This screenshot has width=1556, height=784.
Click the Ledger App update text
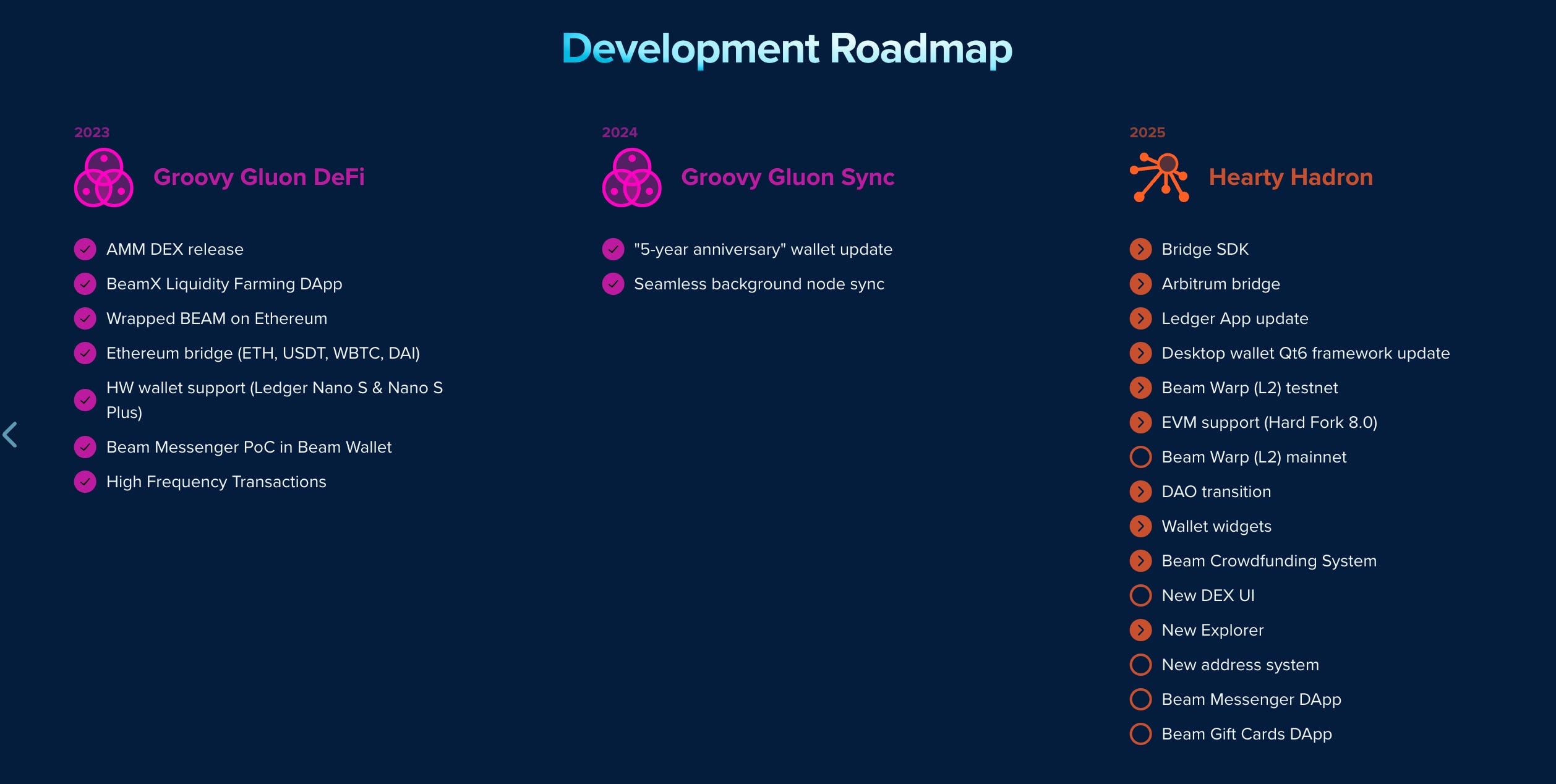(1235, 318)
